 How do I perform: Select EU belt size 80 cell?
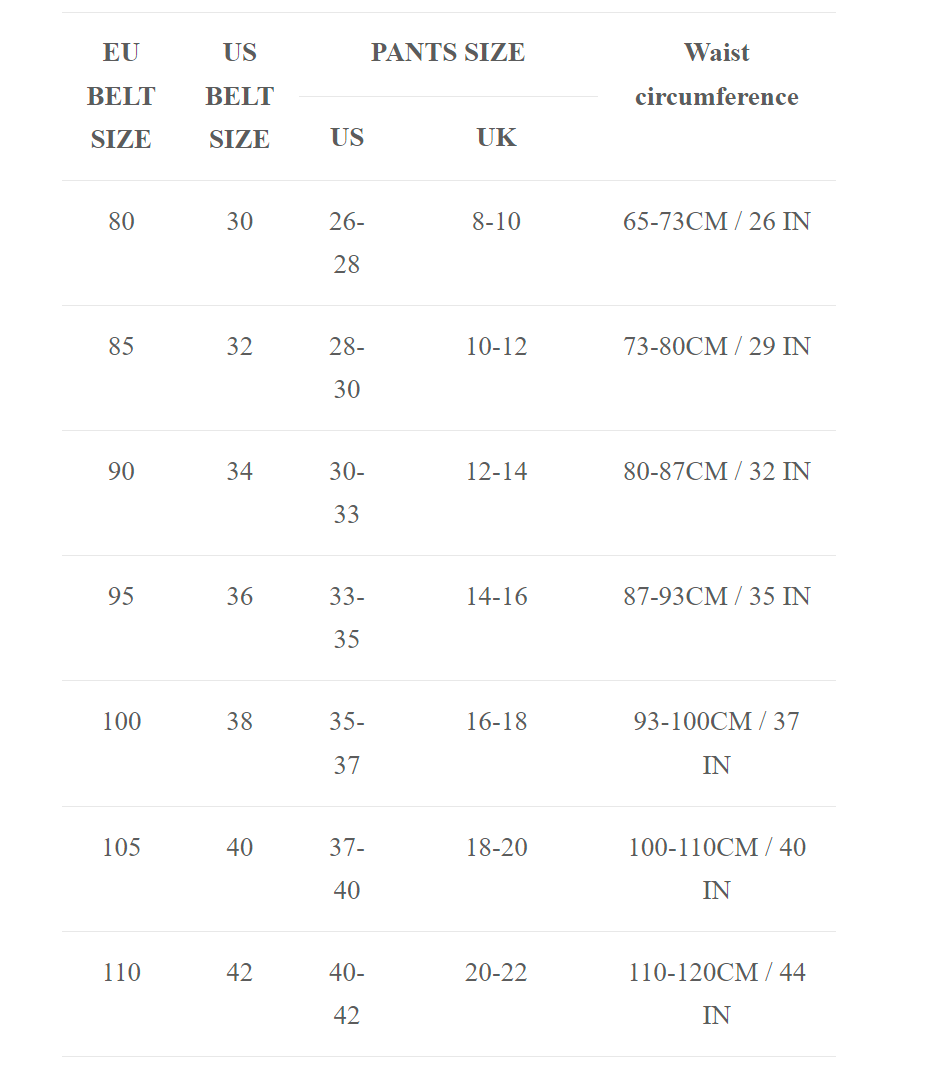(121, 221)
